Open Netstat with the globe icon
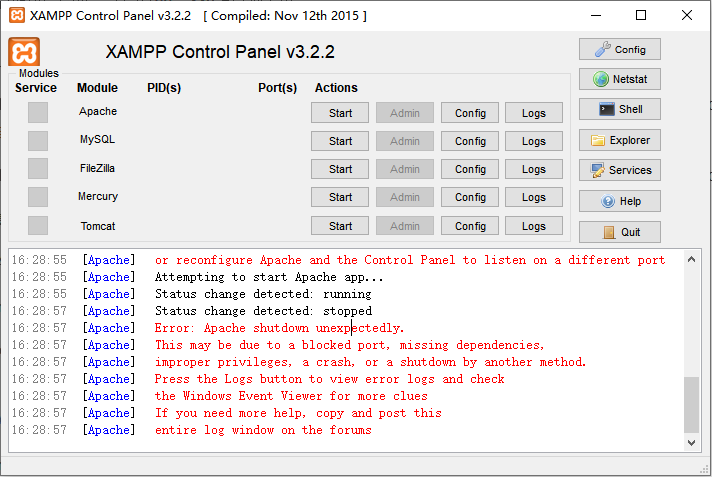This screenshot has width=712, height=477. (x=619, y=79)
